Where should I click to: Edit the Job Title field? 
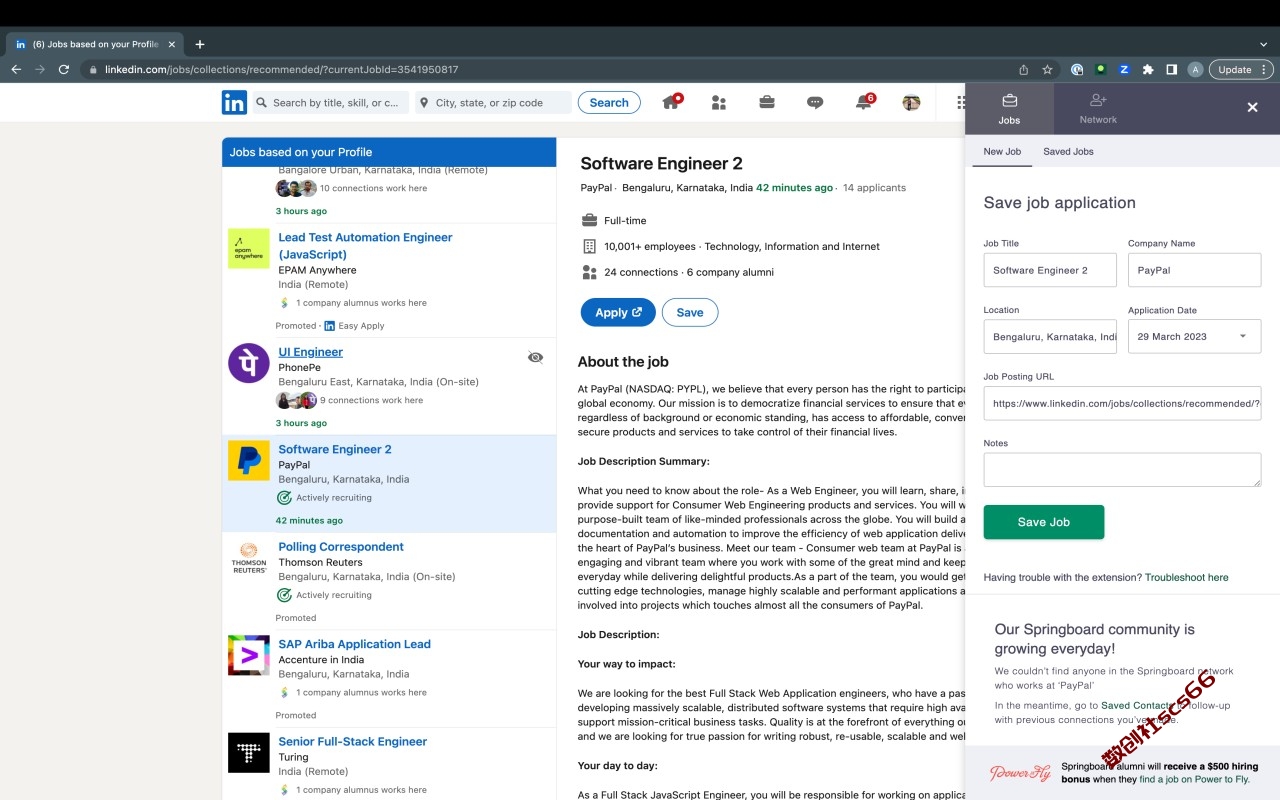[x=1049, y=270]
